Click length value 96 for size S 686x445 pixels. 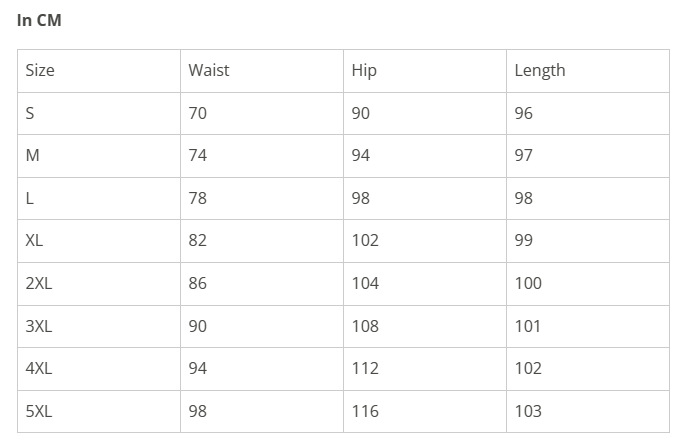coord(524,113)
